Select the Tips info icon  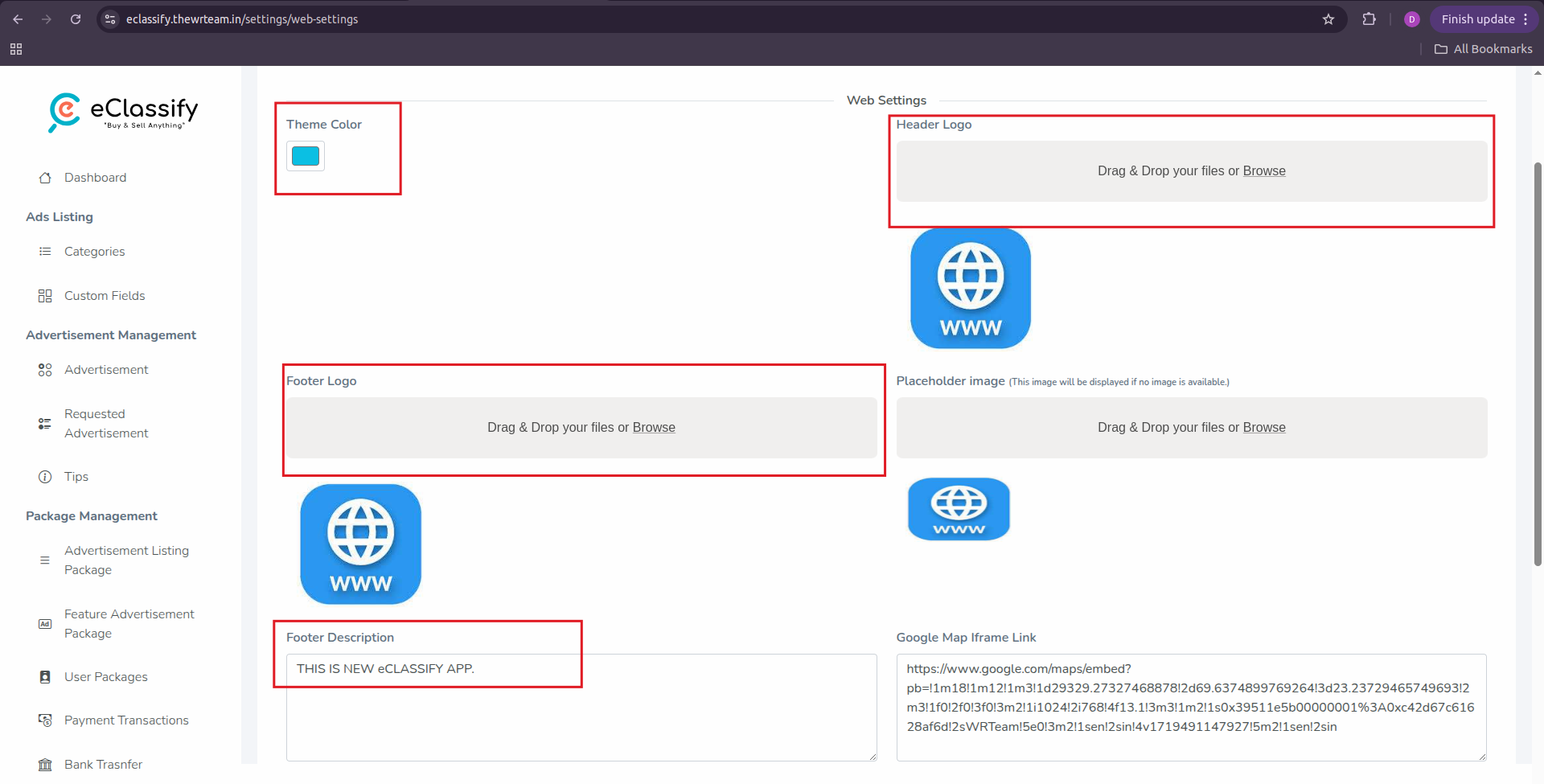[45, 476]
